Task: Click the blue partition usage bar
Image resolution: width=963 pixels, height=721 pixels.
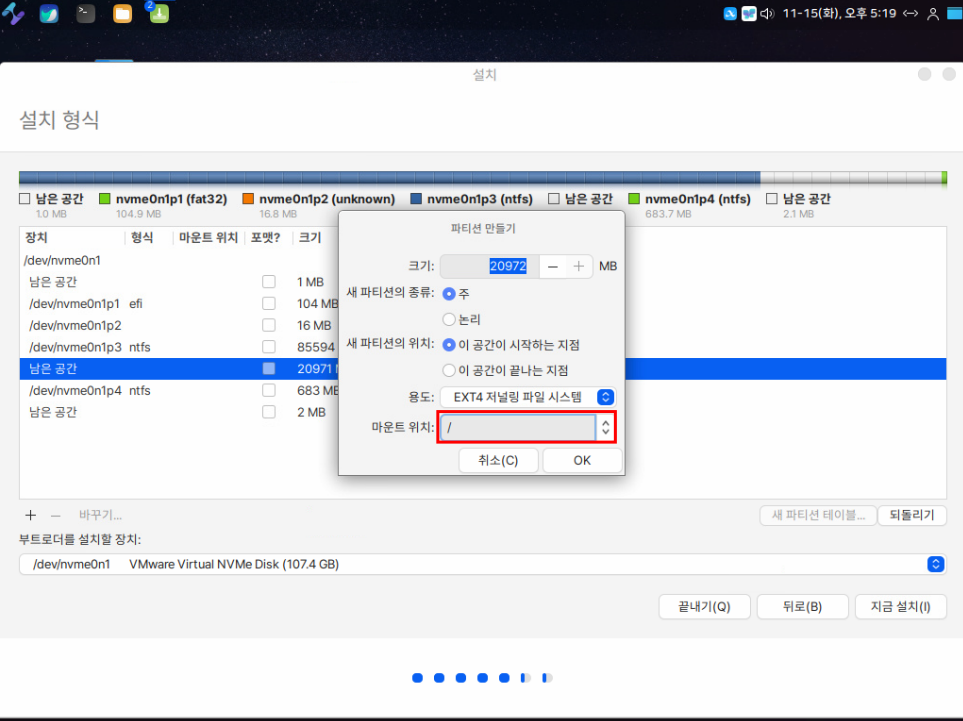Action: tap(388, 178)
